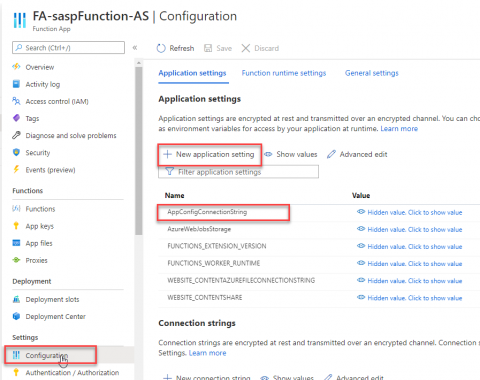Click Learn more under Application settings
This screenshot has width=480, height=380.
399,129
